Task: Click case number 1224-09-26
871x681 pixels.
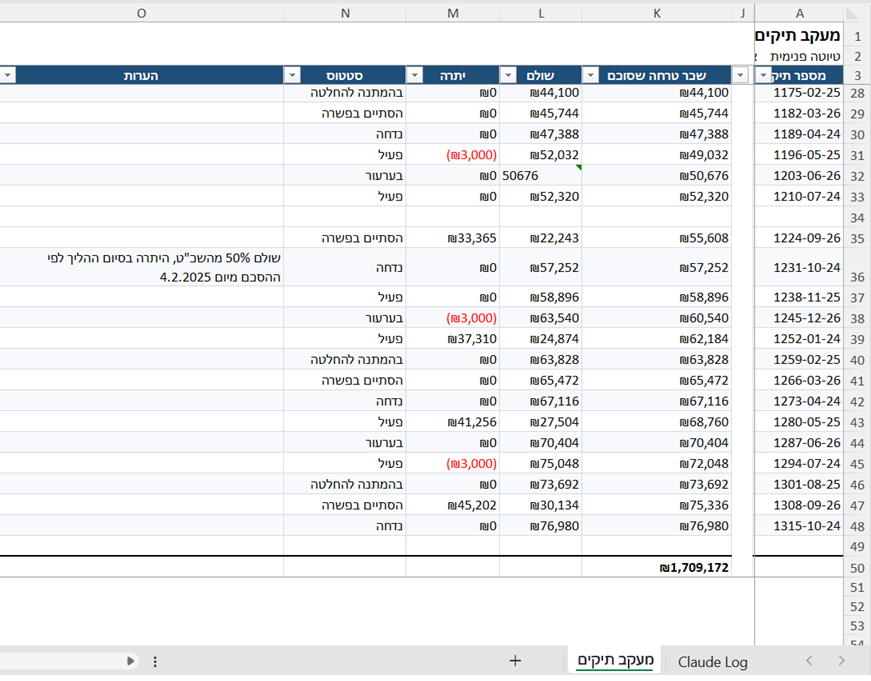Action: click(799, 238)
